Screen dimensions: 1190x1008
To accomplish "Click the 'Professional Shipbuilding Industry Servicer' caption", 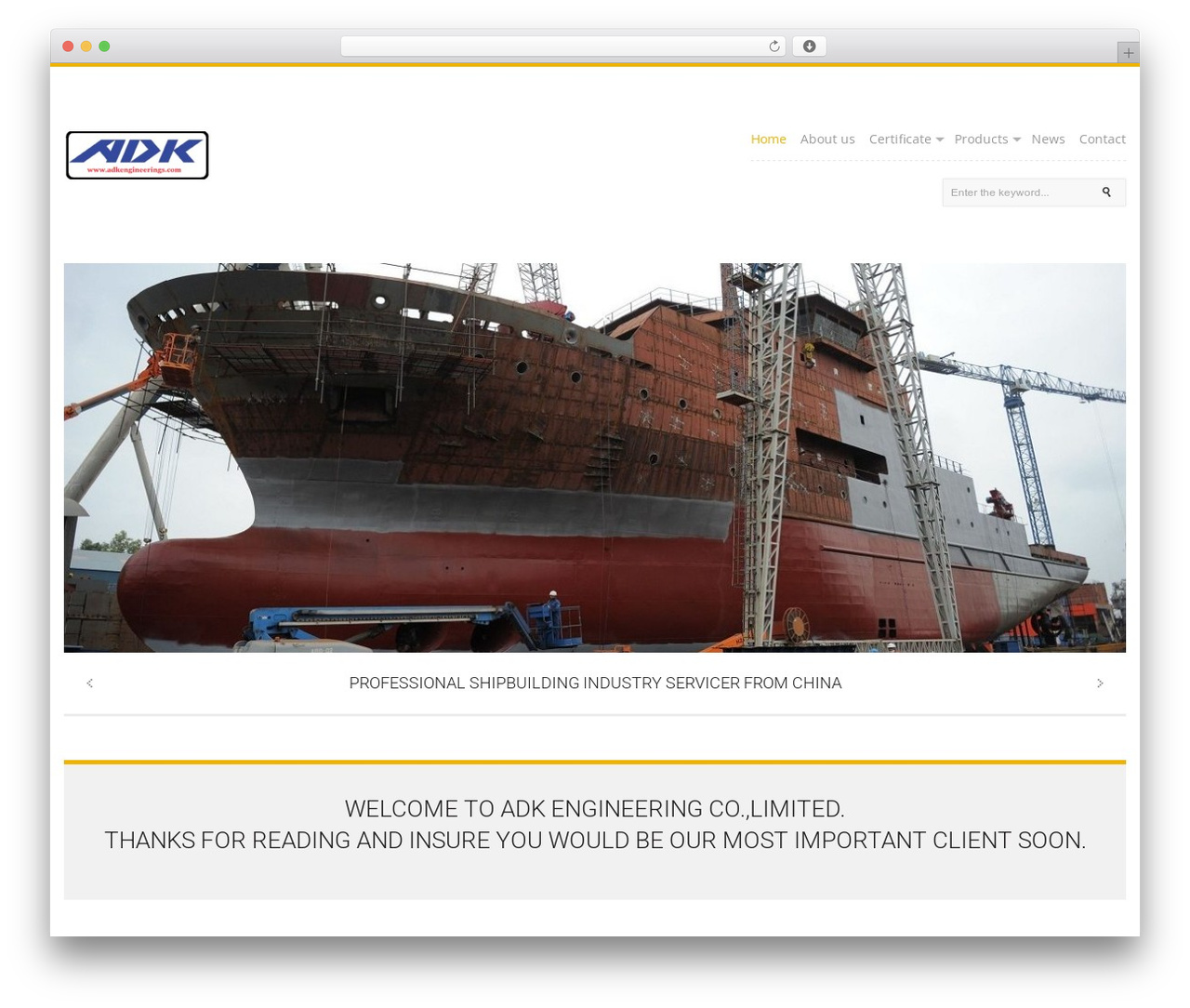I will (x=595, y=683).
